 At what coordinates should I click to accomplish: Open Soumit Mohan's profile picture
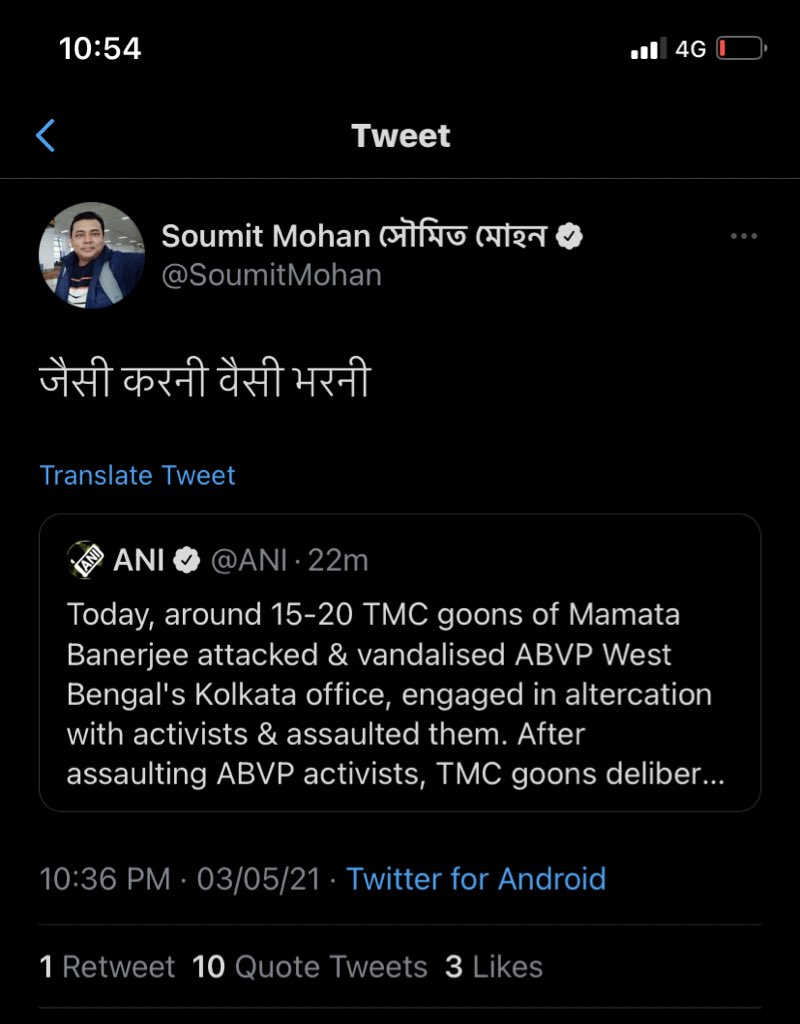[x=91, y=255]
